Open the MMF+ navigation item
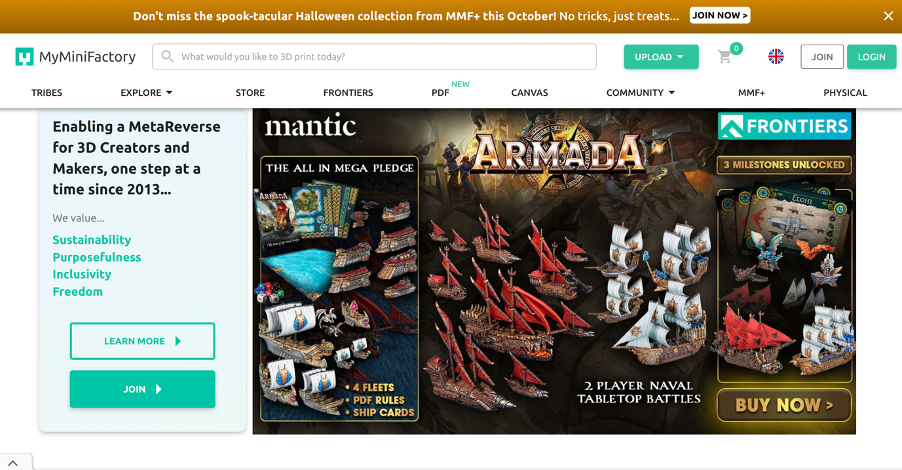This screenshot has height=470, width=902. tap(751, 93)
